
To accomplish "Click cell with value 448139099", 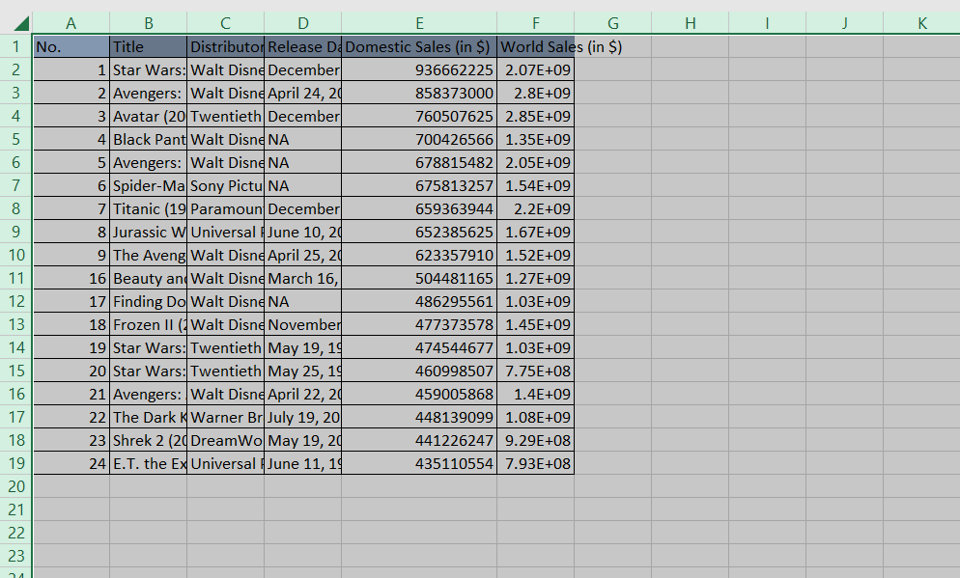I will click(419, 417).
